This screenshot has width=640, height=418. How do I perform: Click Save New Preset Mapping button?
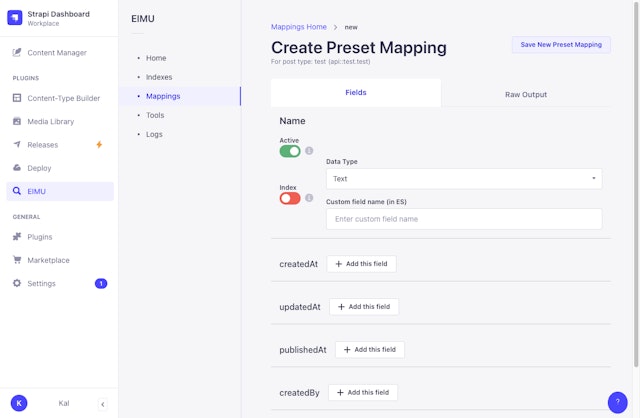pyautogui.click(x=561, y=45)
